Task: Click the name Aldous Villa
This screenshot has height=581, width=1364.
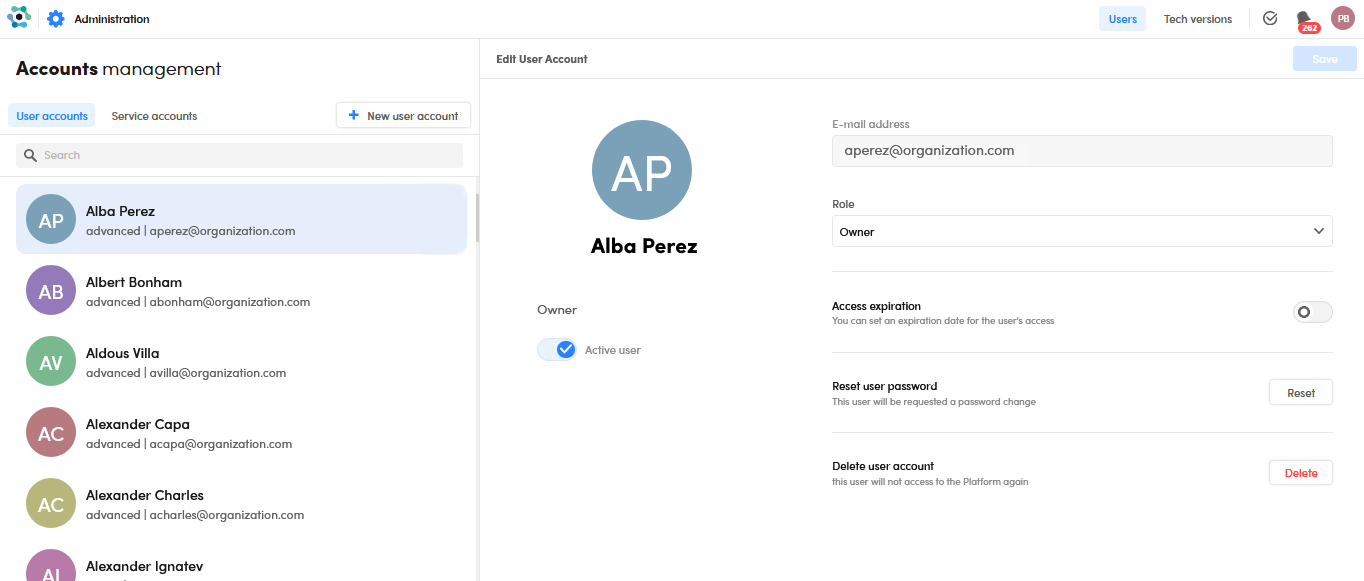Action: point(123,353)
